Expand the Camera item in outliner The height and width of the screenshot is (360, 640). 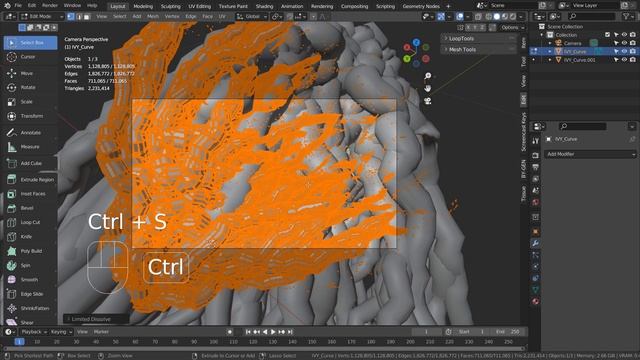coord(550,43)
